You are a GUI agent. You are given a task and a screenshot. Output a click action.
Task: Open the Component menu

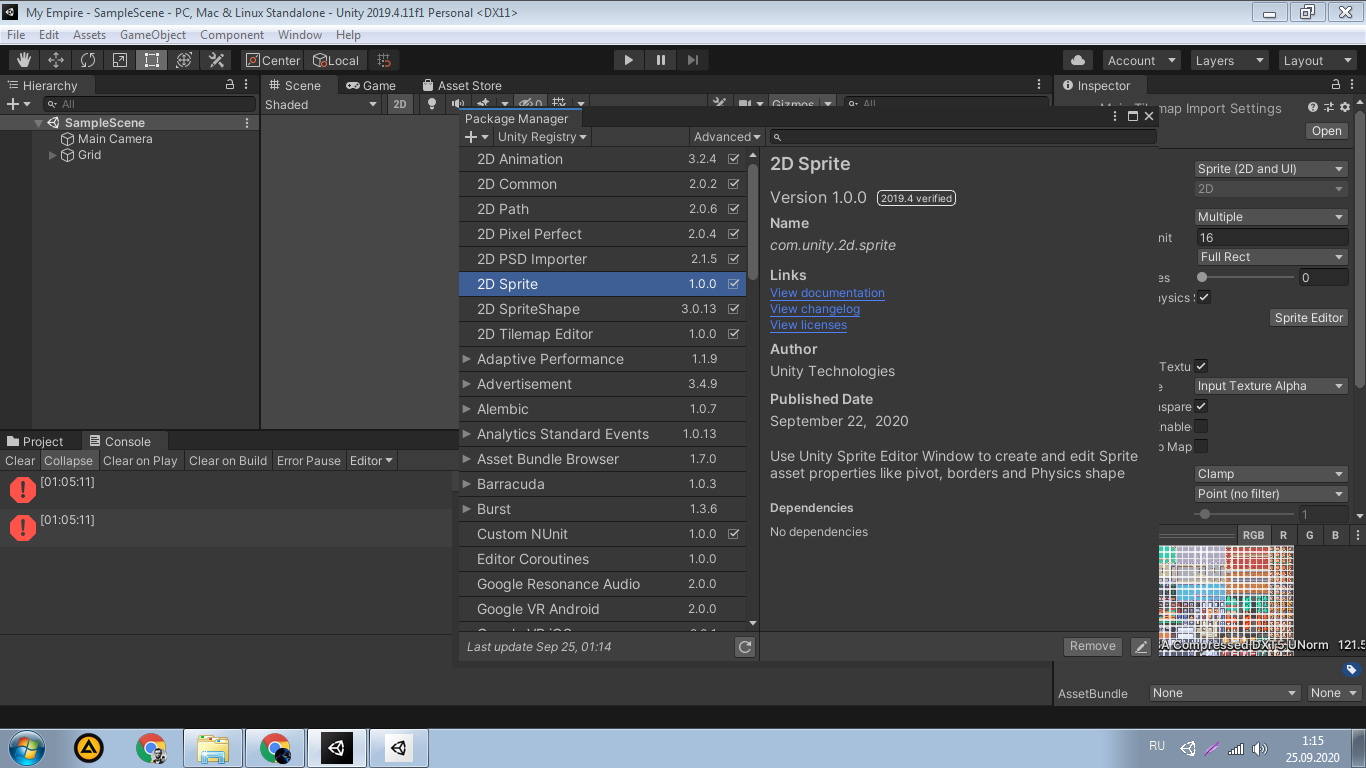tap(232, 35)
